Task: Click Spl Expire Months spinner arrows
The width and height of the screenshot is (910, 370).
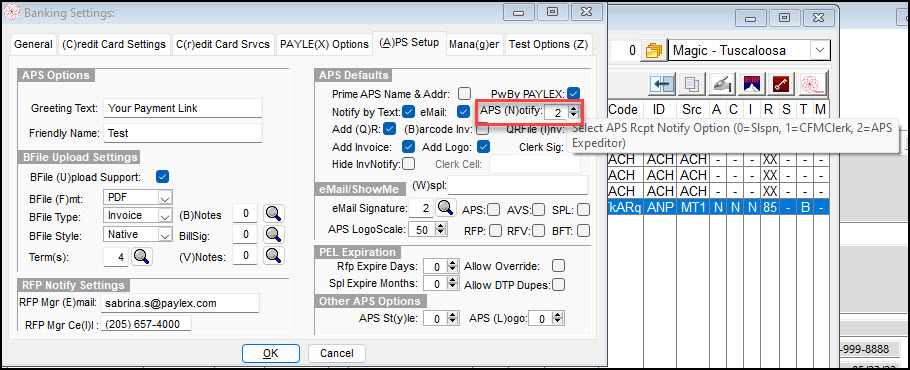Action: point(452,284)
